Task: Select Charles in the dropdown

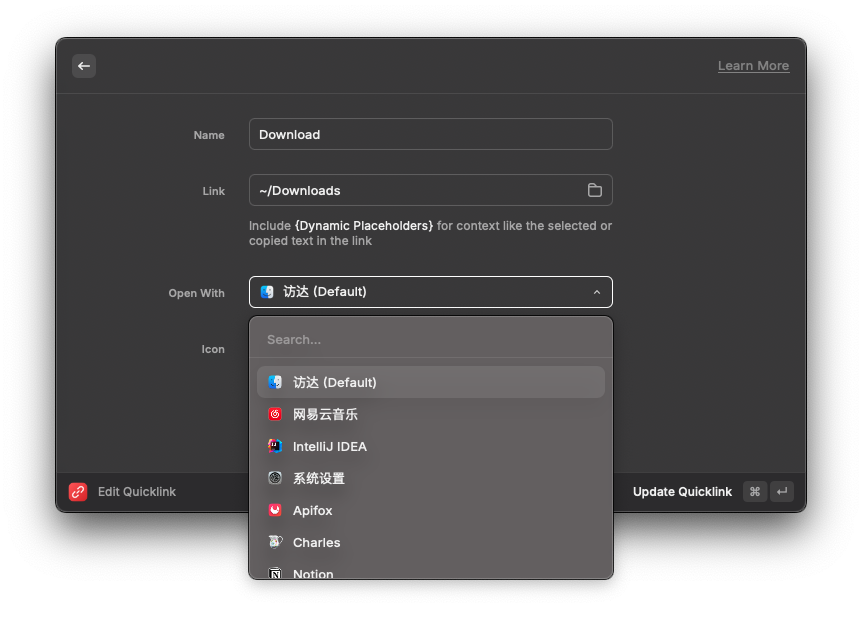Action: [x=317, y=542]
